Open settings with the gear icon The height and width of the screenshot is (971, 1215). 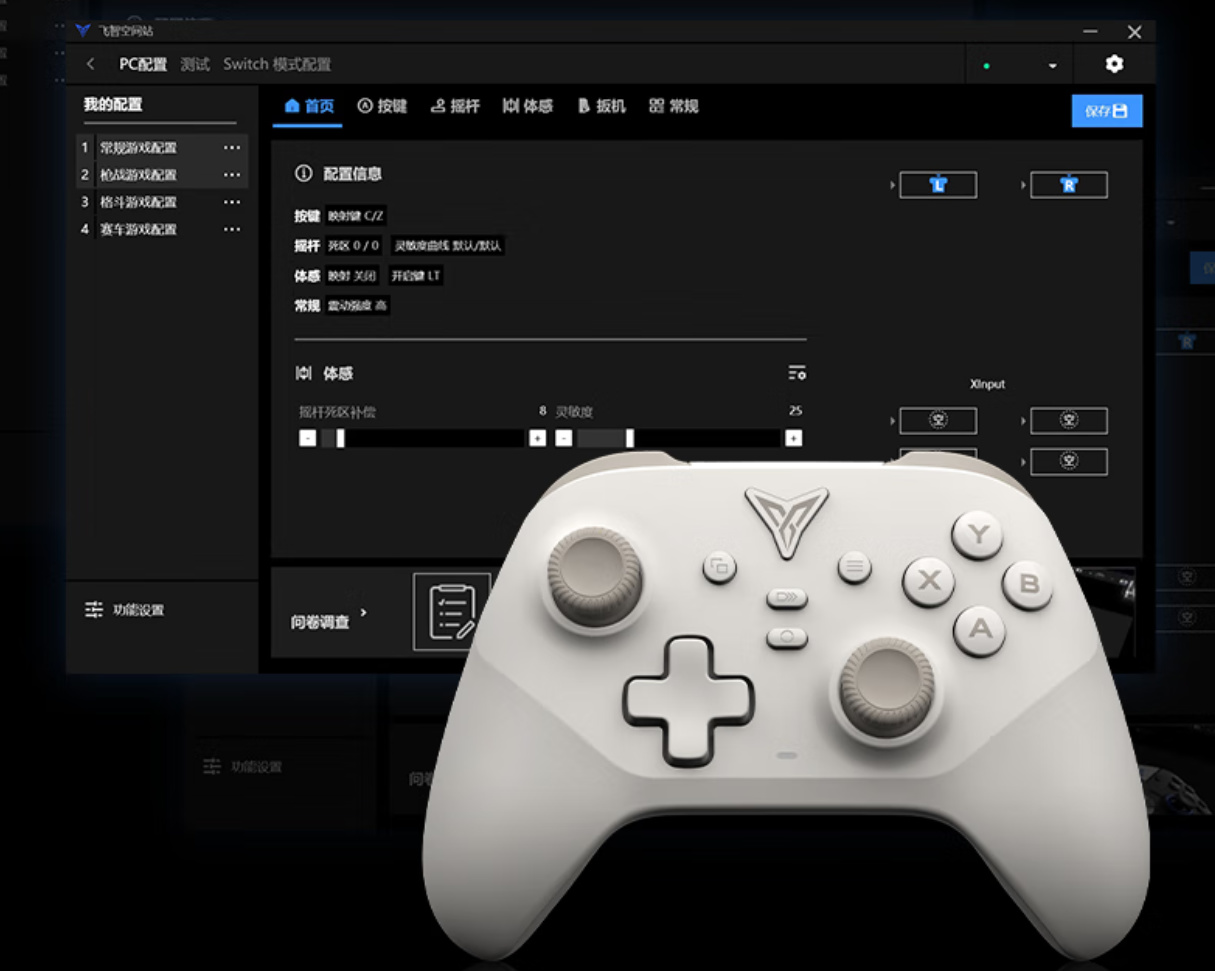(x=1114, y=64)
